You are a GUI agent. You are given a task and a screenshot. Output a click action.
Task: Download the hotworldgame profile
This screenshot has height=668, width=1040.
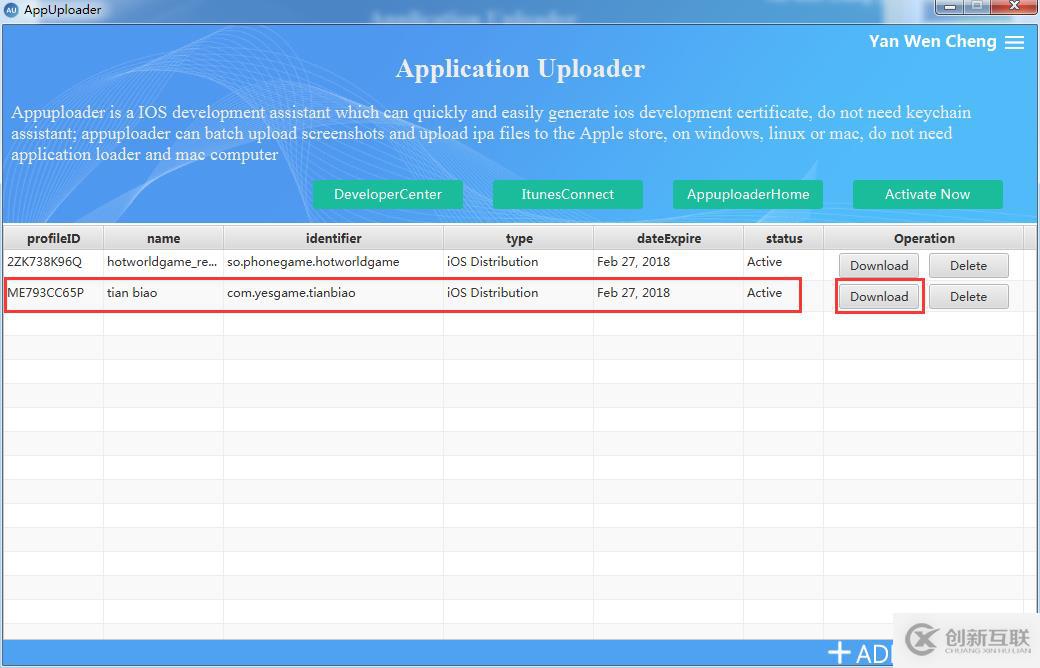879,265
